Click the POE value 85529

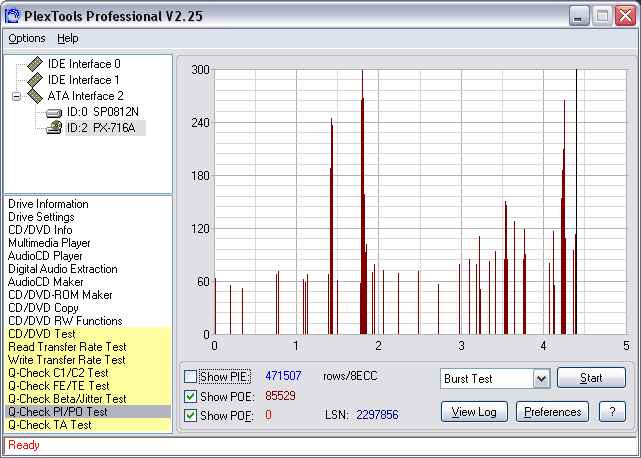click(280, 396)
